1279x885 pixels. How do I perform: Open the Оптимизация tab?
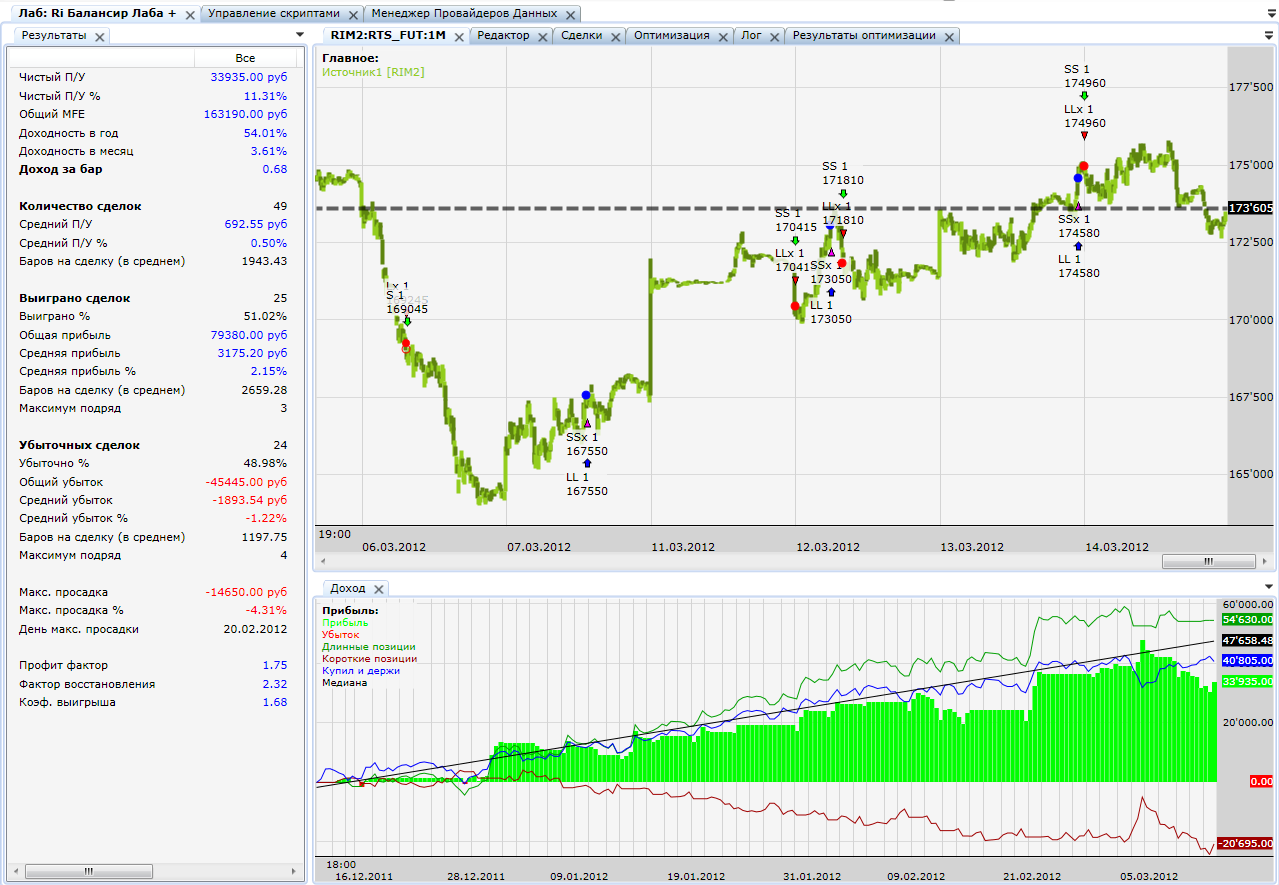point(670,35)
